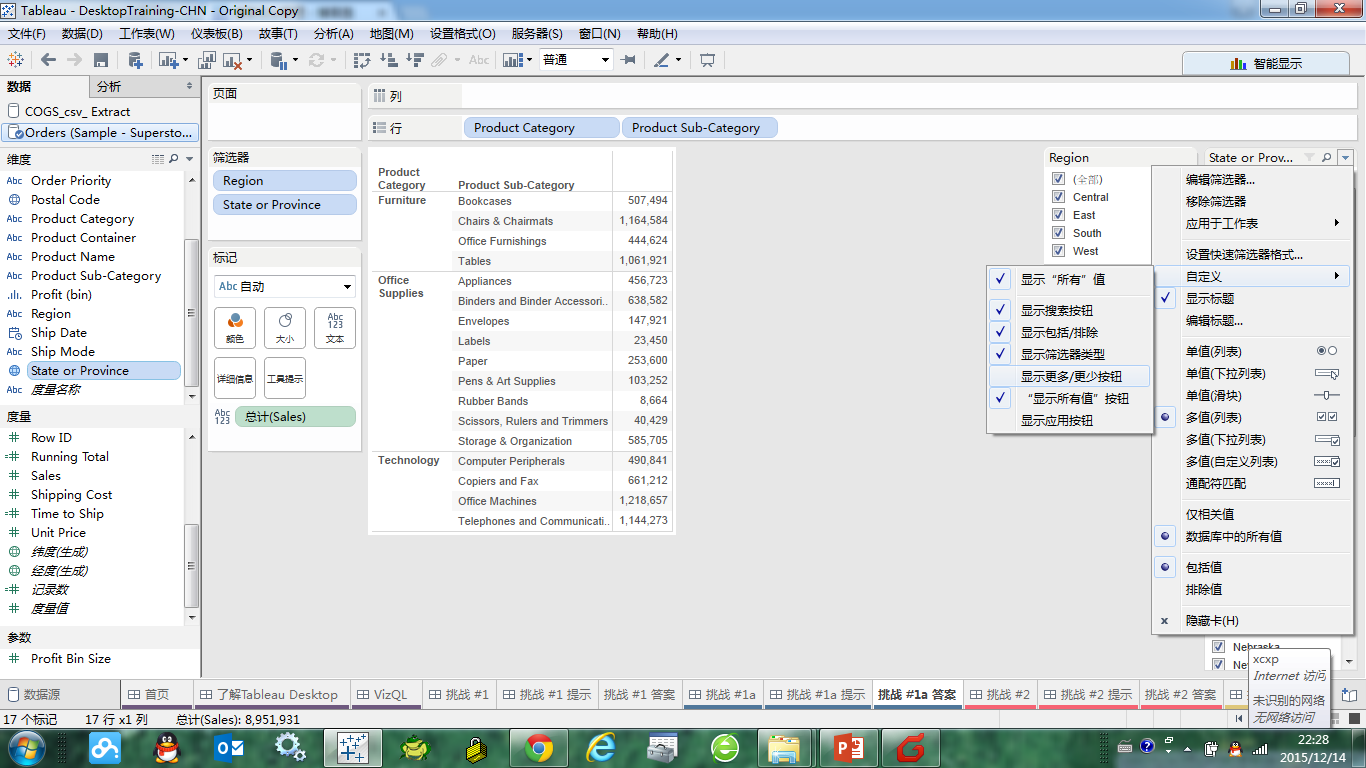Open the 文件(F) menu
This screenshot has width=1366, height=768.
pyautogui.click(x=27, y=33)
